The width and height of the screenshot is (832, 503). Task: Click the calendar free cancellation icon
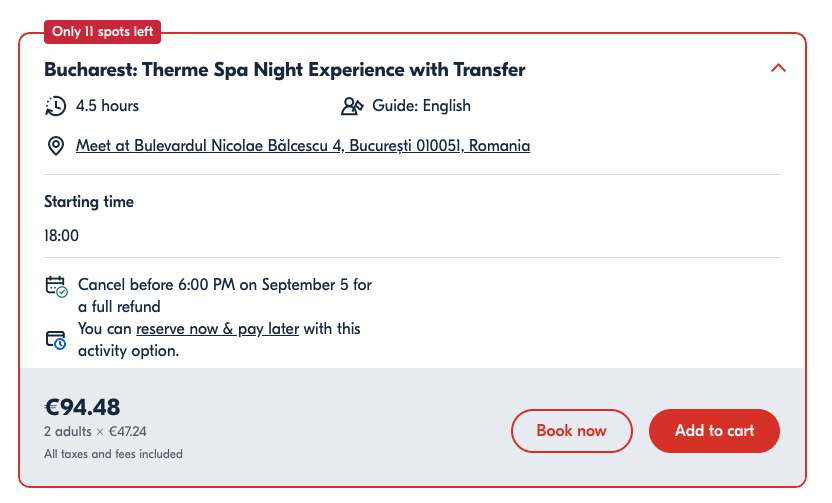click(56, 287)
